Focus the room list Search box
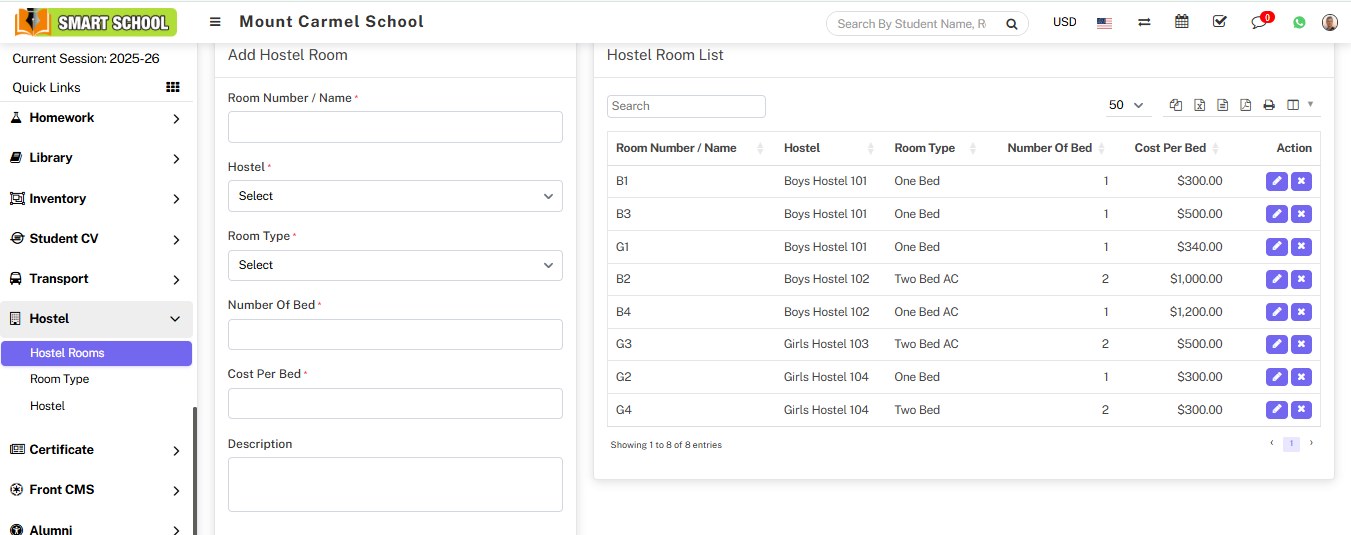 [686, 106]
